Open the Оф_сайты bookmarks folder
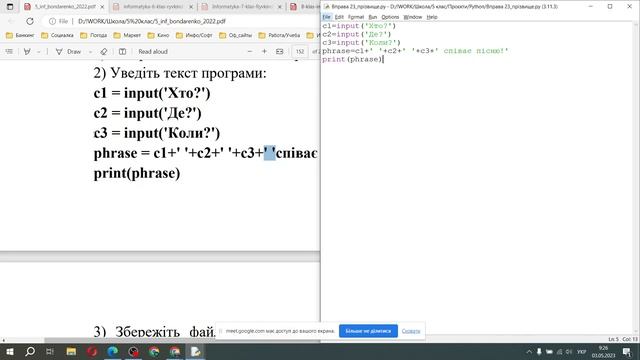This screenshot has height=360, width=640. tap(236, 36)
